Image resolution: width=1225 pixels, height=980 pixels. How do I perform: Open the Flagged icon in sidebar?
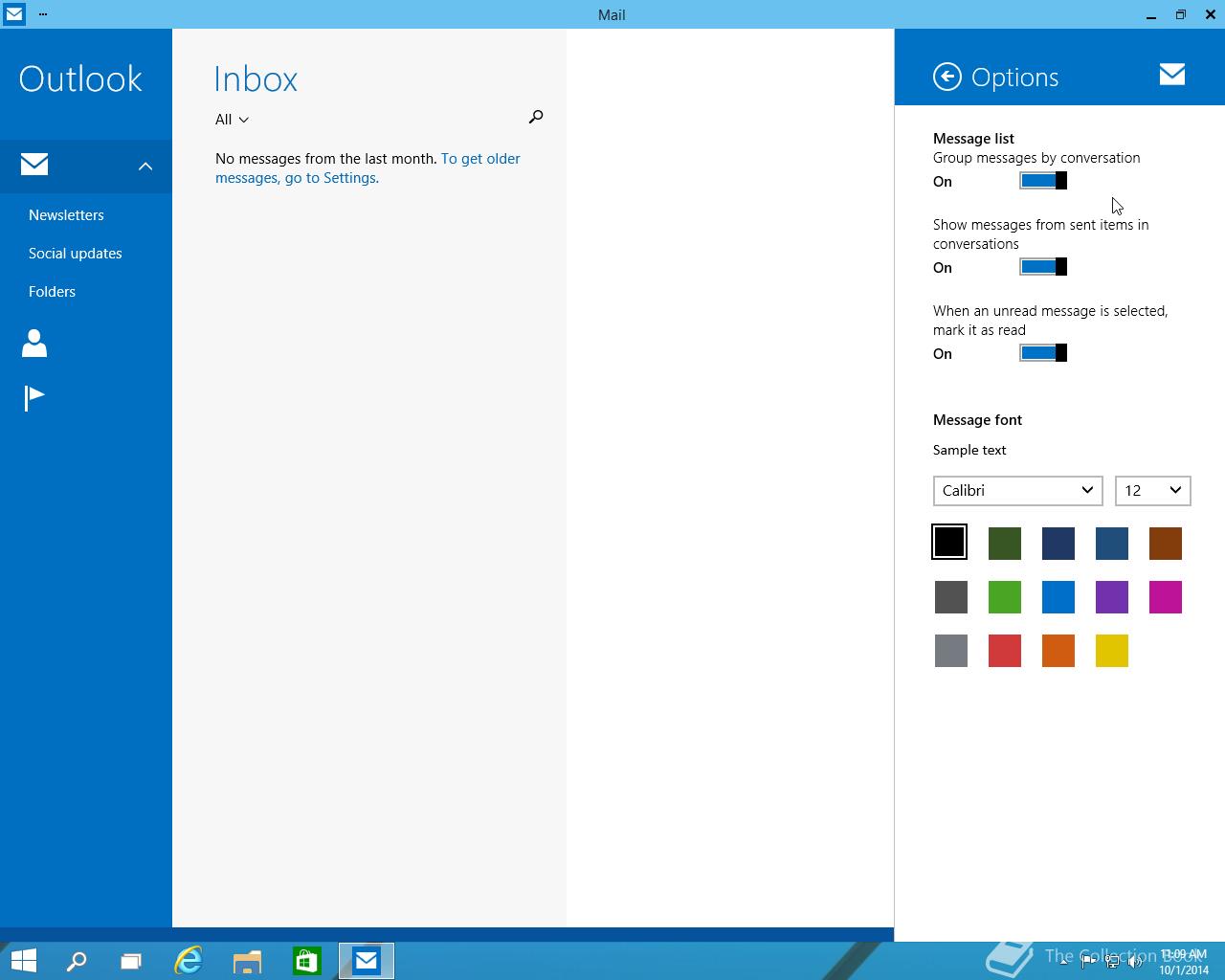click(34, 397)
